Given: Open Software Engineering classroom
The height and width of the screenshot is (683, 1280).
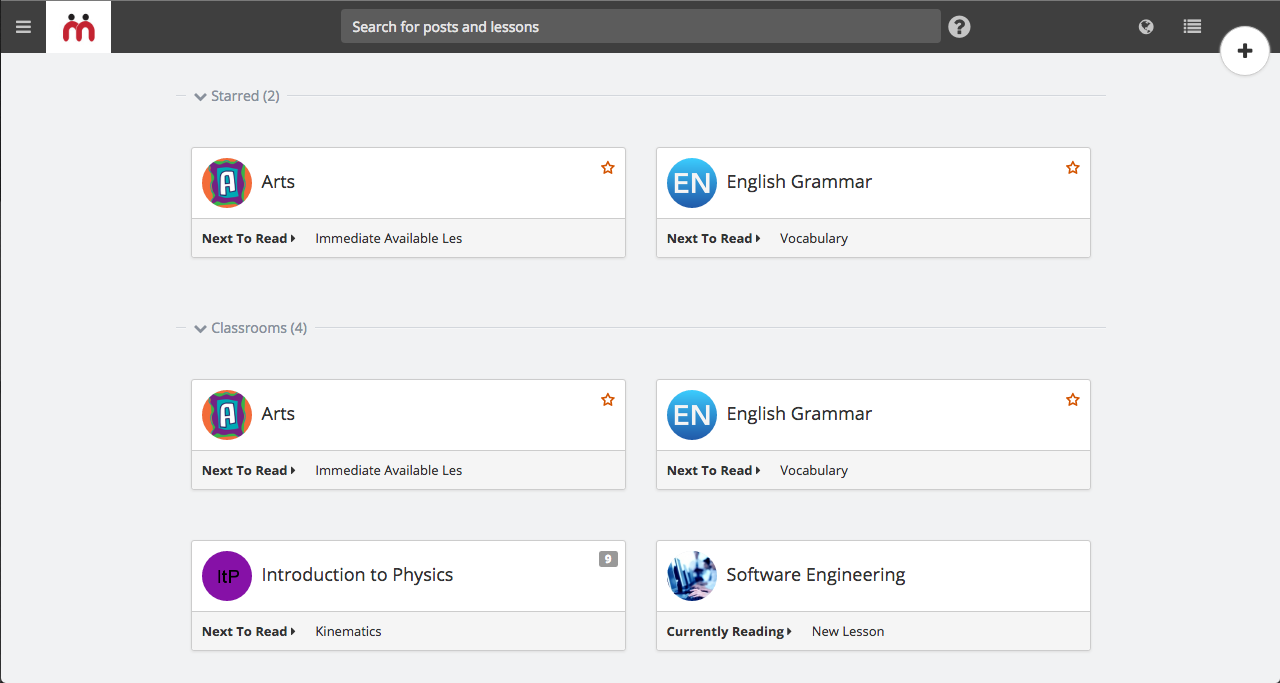Looking at the screenshot, I should tap(816, 575).
